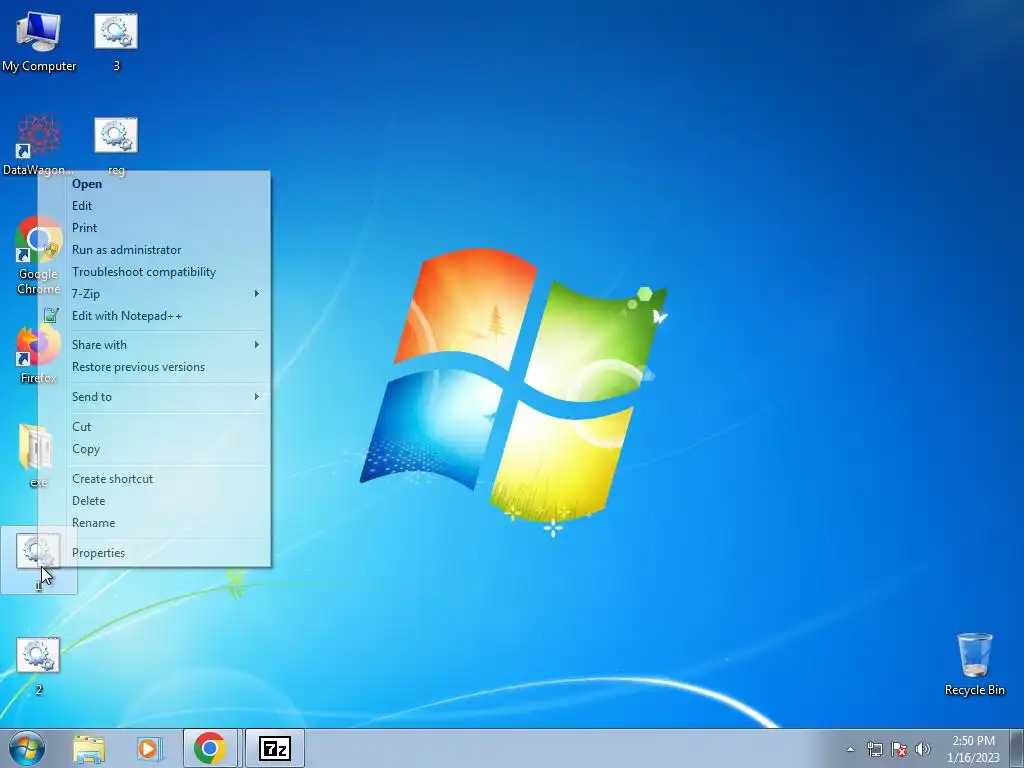Choose Edit in the context menu
Image resolution: width=1024 pixels, height=768 pixels.
point(154,206)
